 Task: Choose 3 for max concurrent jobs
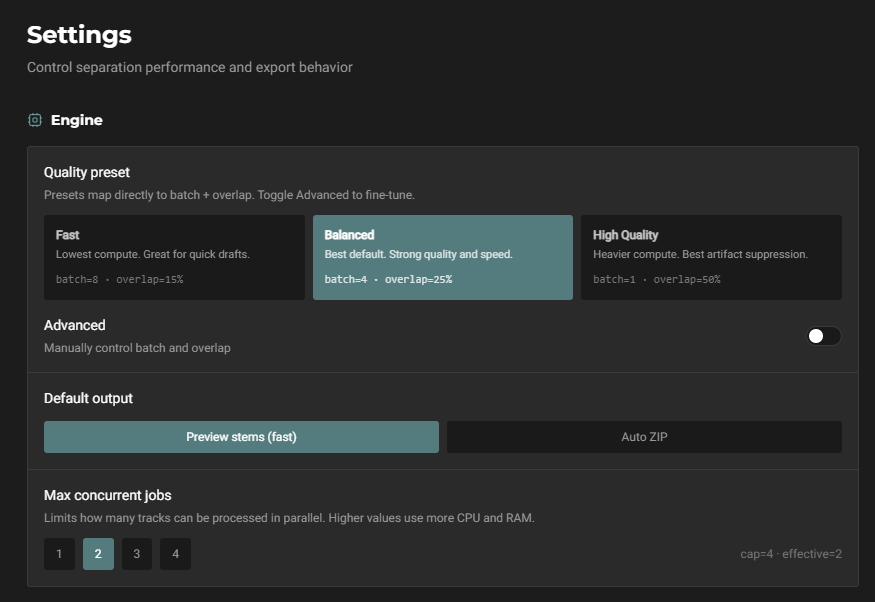[137, 554]
